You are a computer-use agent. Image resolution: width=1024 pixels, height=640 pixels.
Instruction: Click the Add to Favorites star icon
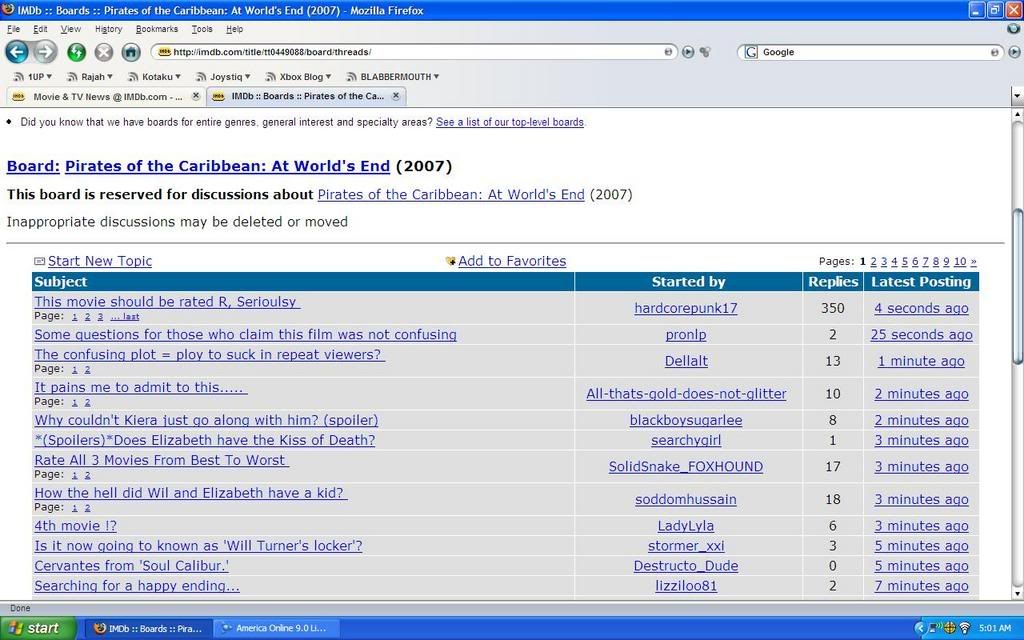click(451, 261)
